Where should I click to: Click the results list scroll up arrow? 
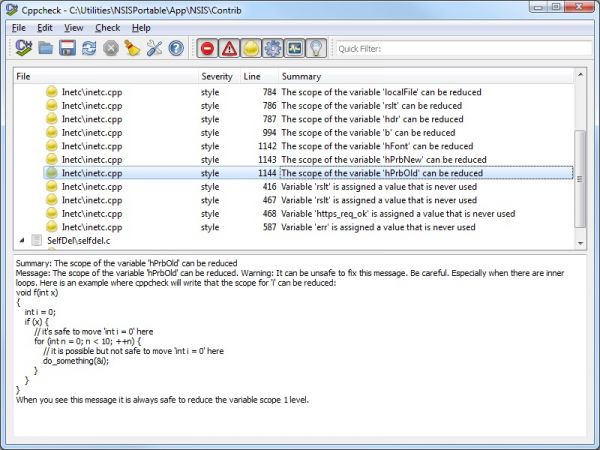pos(580,75)
